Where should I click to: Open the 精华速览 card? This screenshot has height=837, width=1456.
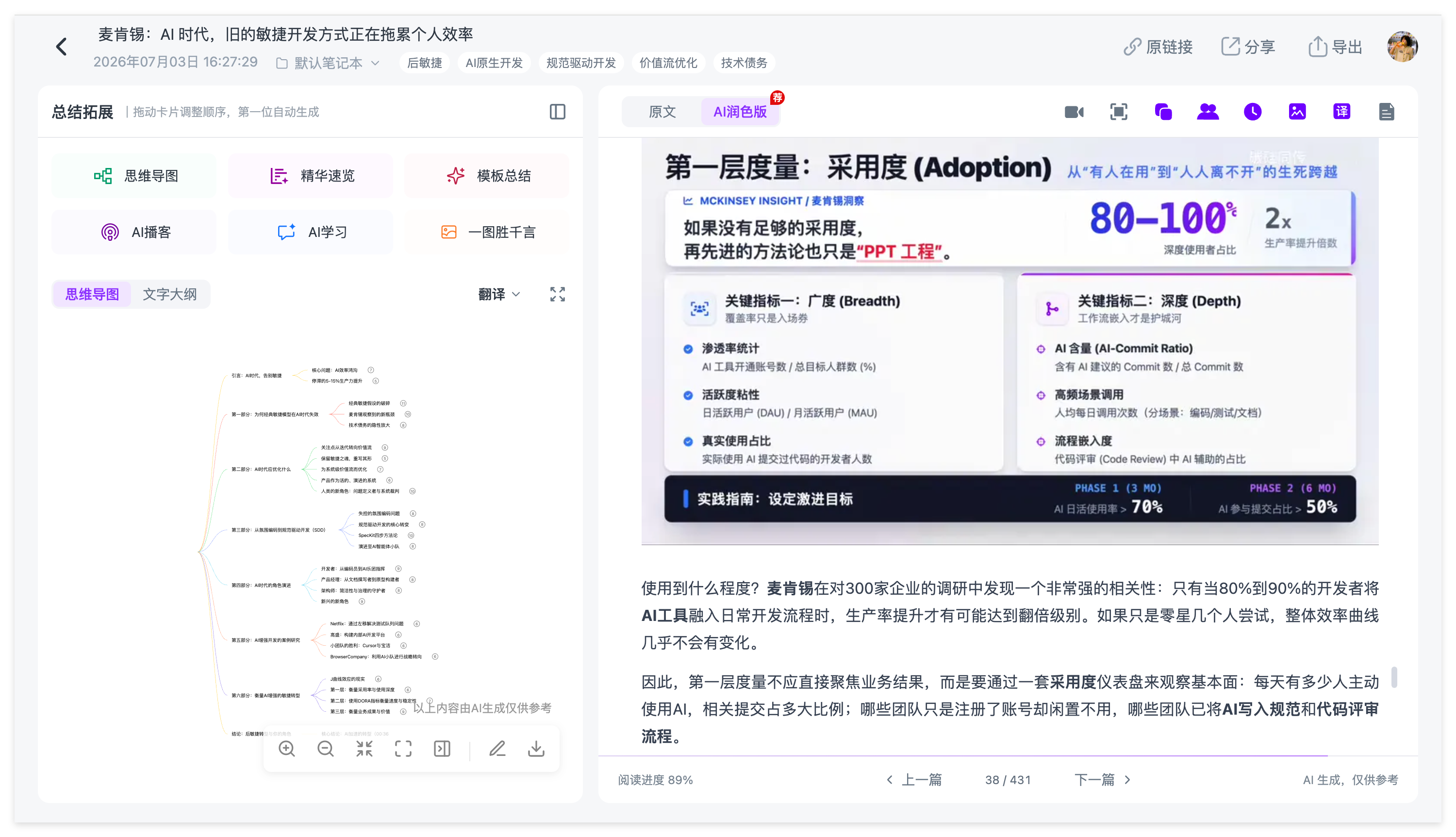[x=310, y=176]
